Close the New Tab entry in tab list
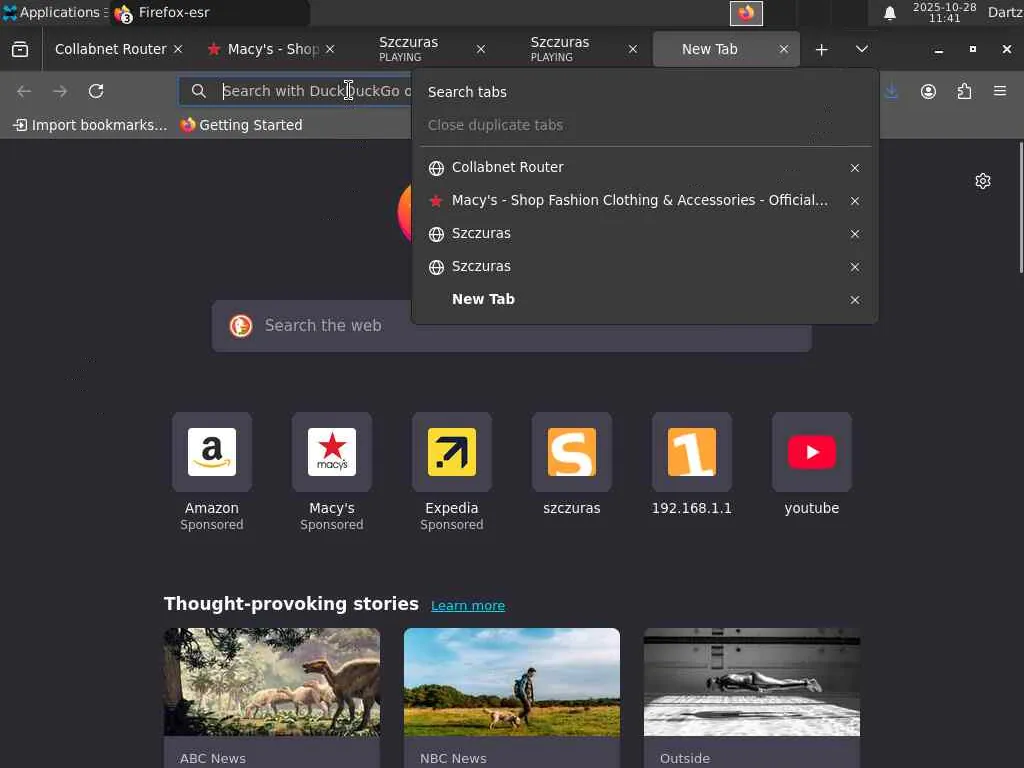Screen dimensions: 1024x768 (855, 300)
